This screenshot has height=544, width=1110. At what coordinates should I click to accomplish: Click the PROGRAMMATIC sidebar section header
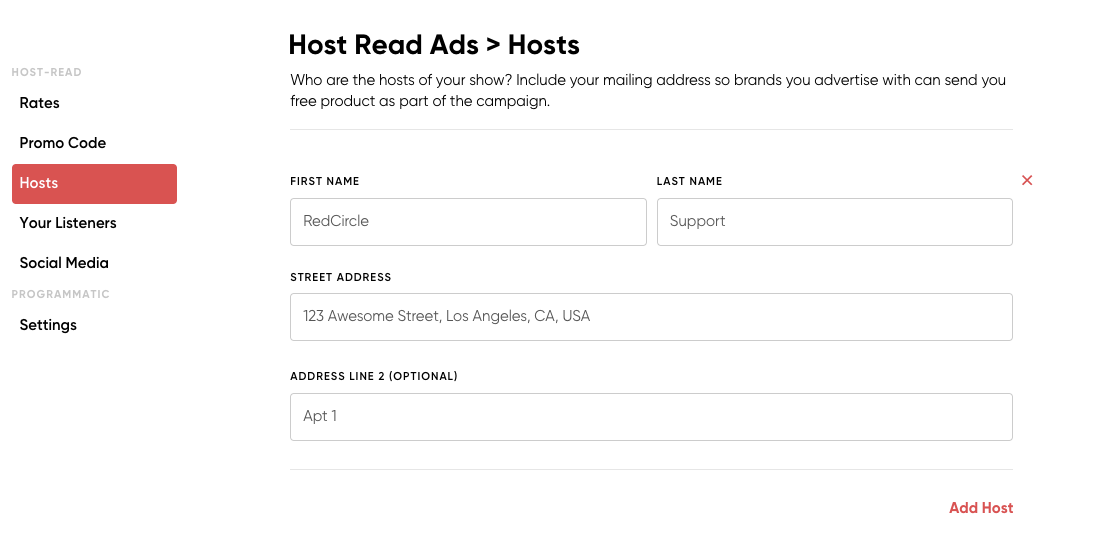pyautogui.click(x=60, y=294)
